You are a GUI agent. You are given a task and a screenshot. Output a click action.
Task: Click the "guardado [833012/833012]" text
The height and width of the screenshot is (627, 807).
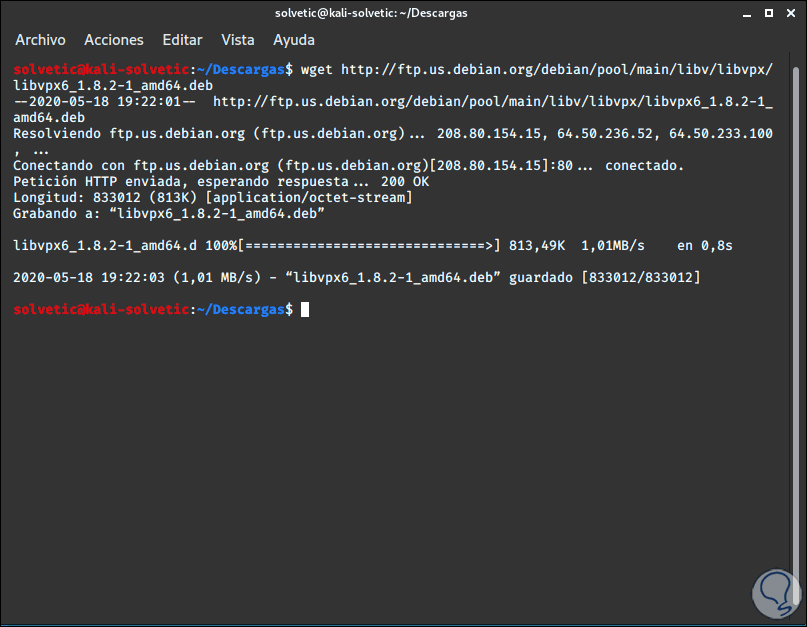[605, 277]
